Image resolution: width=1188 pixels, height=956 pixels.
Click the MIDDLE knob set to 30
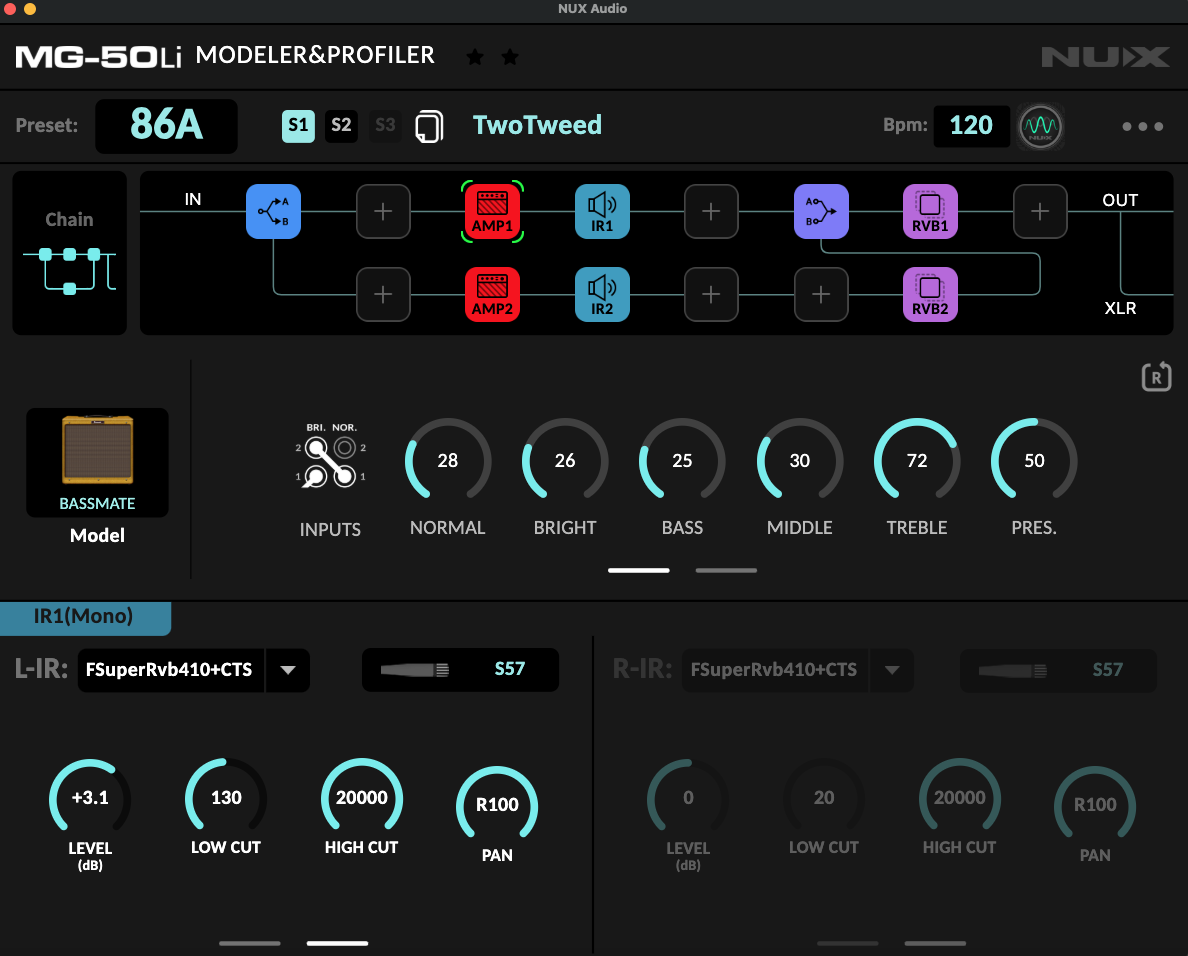pos(799,460)
